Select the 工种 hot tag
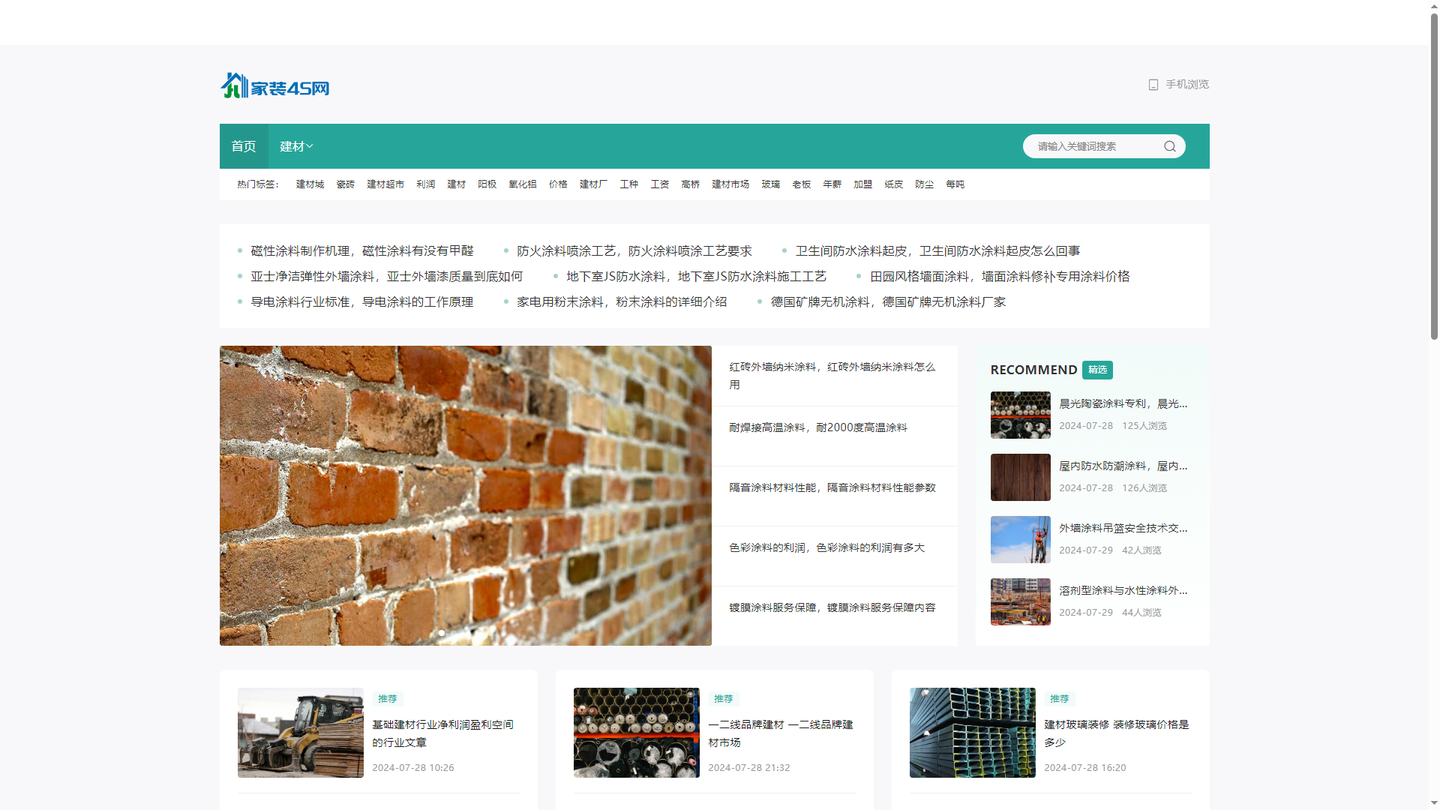Screen dimensions: 1440x810 pyautogui.click(x=629, y=184)
